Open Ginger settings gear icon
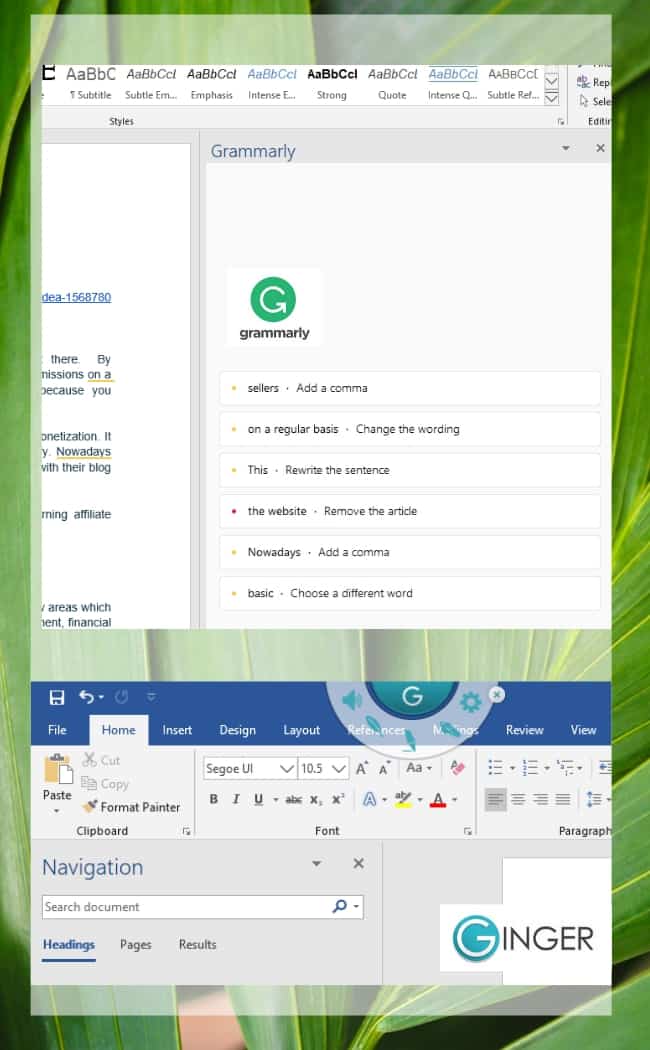This screenshot has width=650, height=1050. coord(471,702)
